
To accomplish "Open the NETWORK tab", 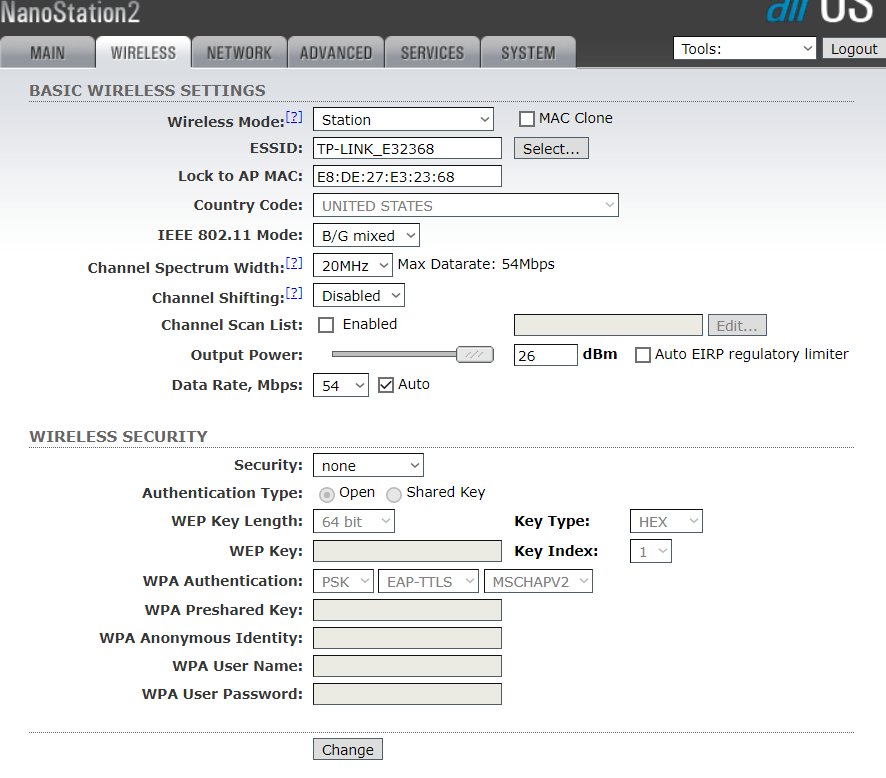I will click(240, 53).
